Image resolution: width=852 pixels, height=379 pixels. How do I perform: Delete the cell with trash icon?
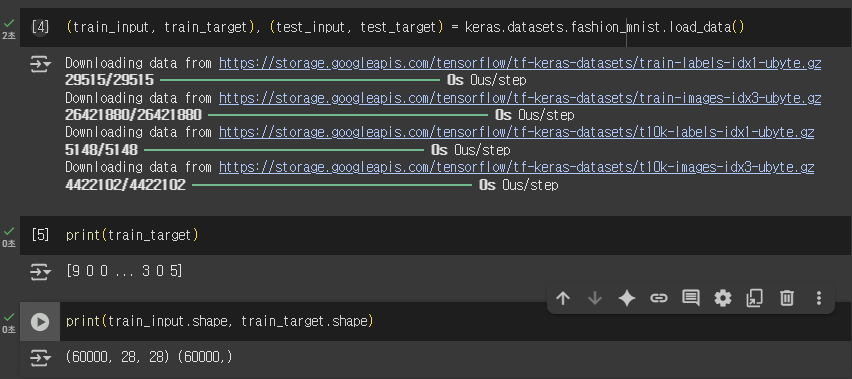(x=786, y=298)
